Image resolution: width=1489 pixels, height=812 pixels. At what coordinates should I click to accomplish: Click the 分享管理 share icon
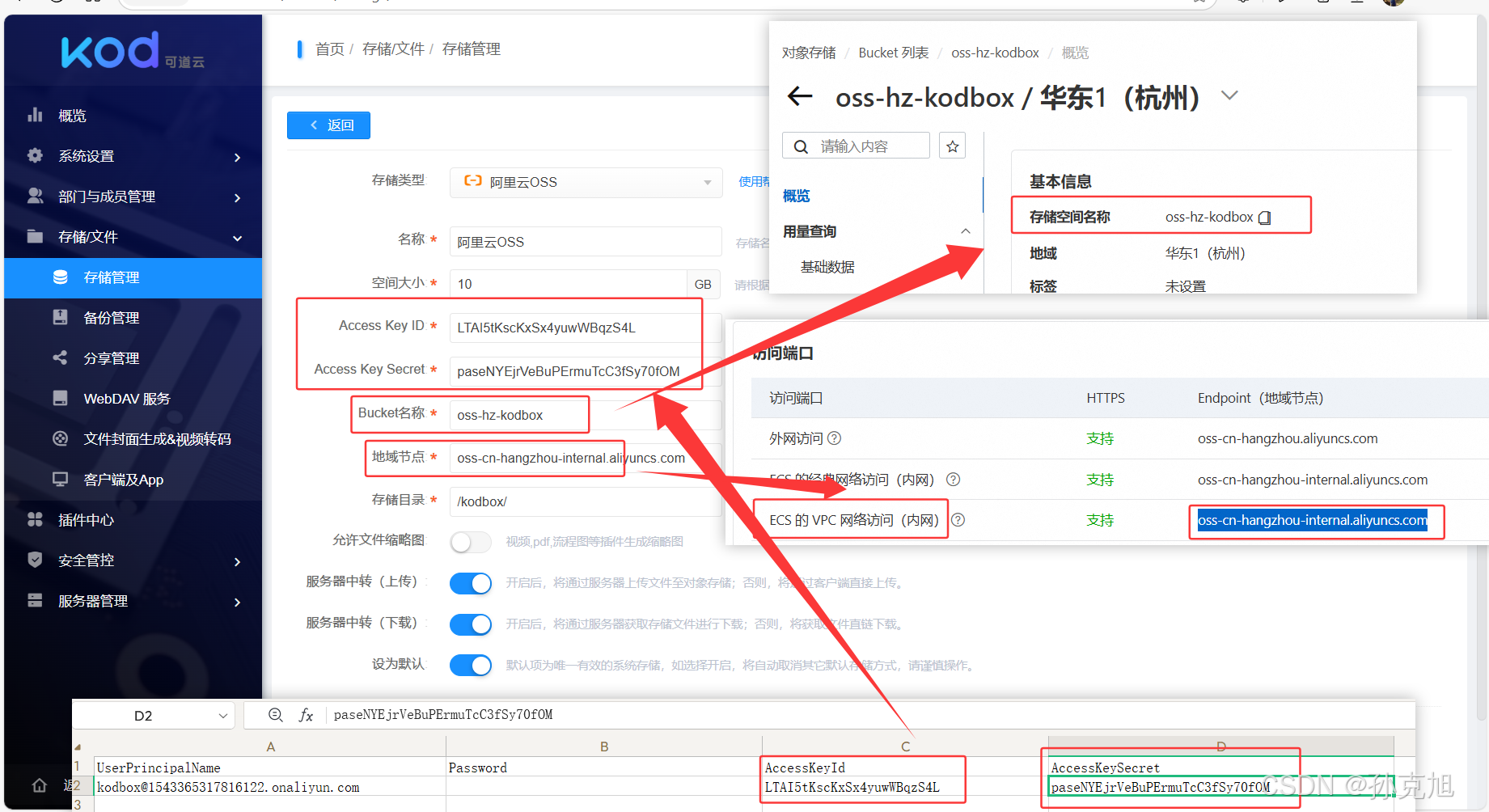click(x=61, y=357)
